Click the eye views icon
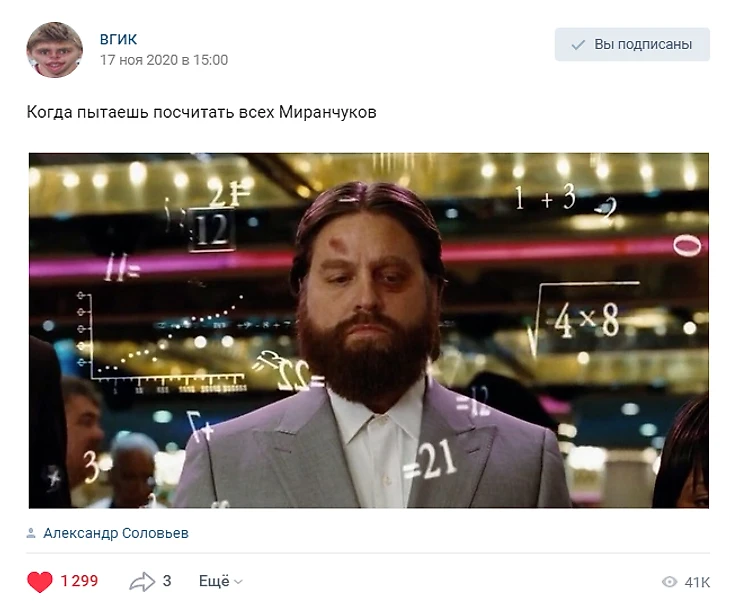This screenshot has width=730, height=608. [669, 582]
